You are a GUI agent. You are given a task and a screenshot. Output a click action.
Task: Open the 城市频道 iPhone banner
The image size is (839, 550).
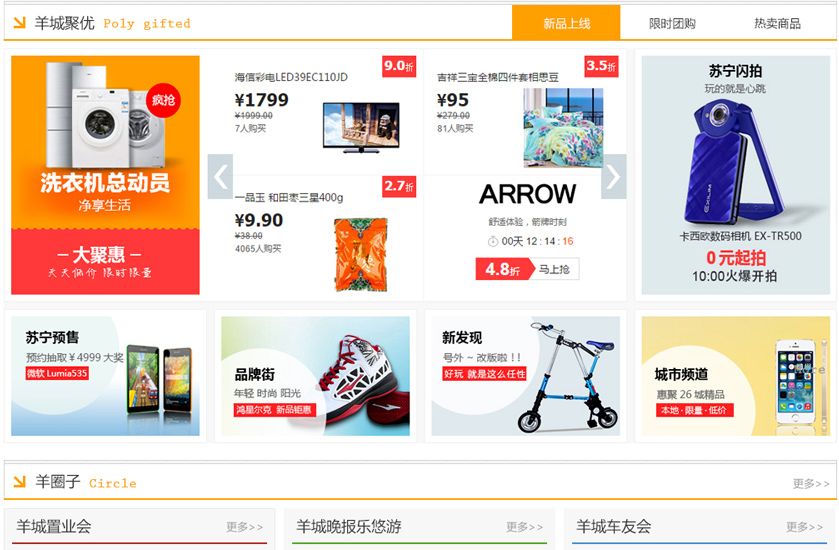coord(736,376)
